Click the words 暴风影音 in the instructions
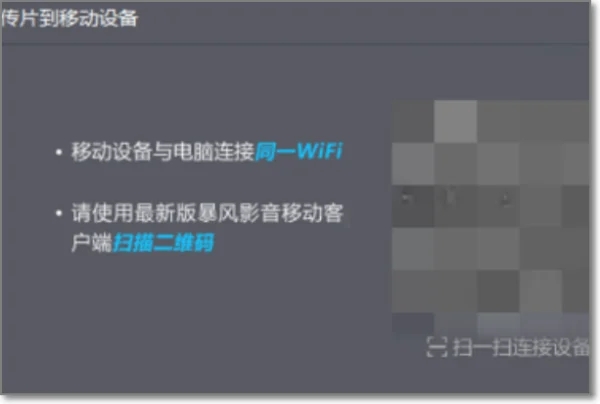The image size is (600, 404). [239, 213]
